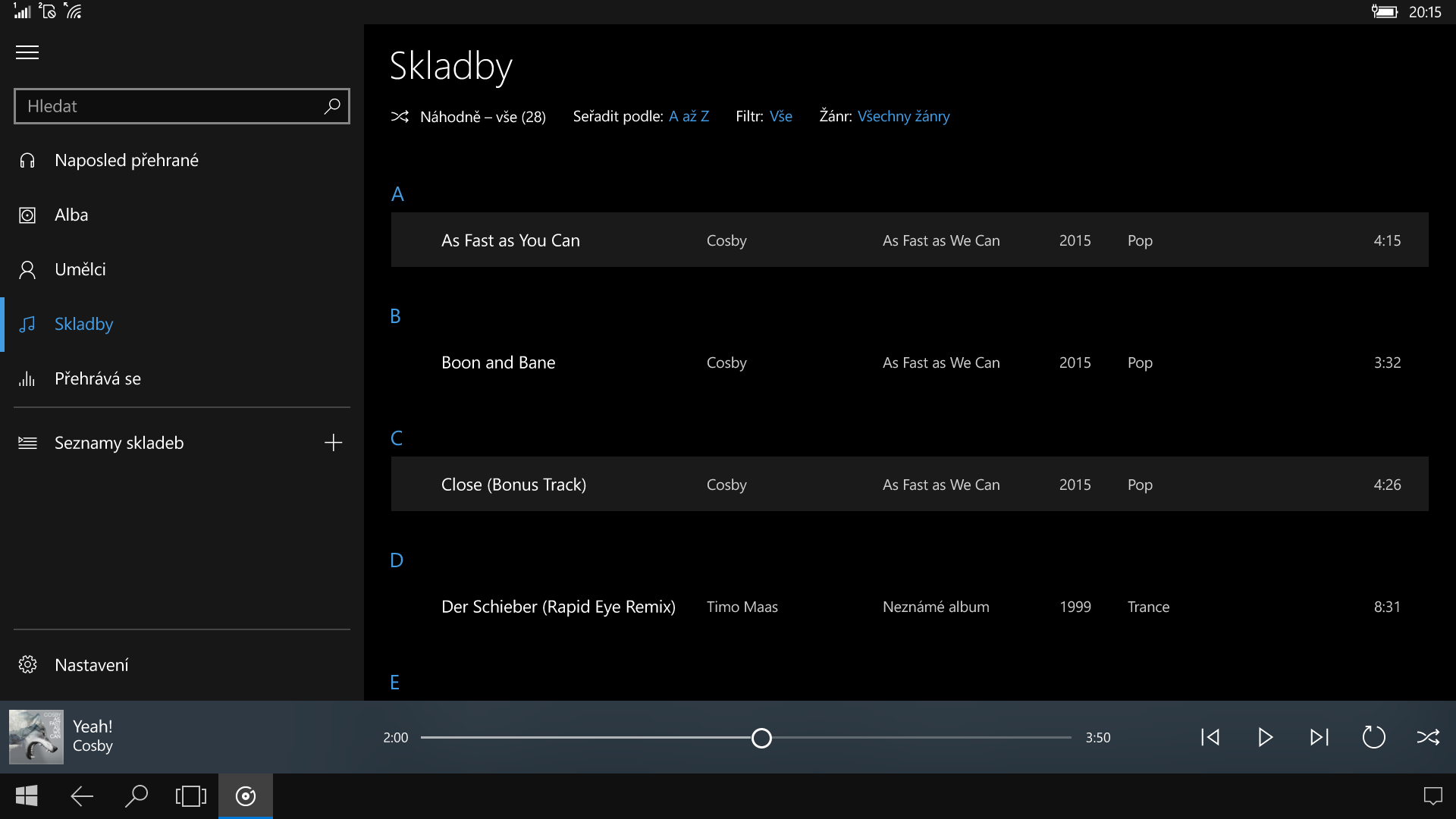Go to Alba in sidebar
The width and height of the screenshot is (1456, 819).
click(x=71, y=215)
